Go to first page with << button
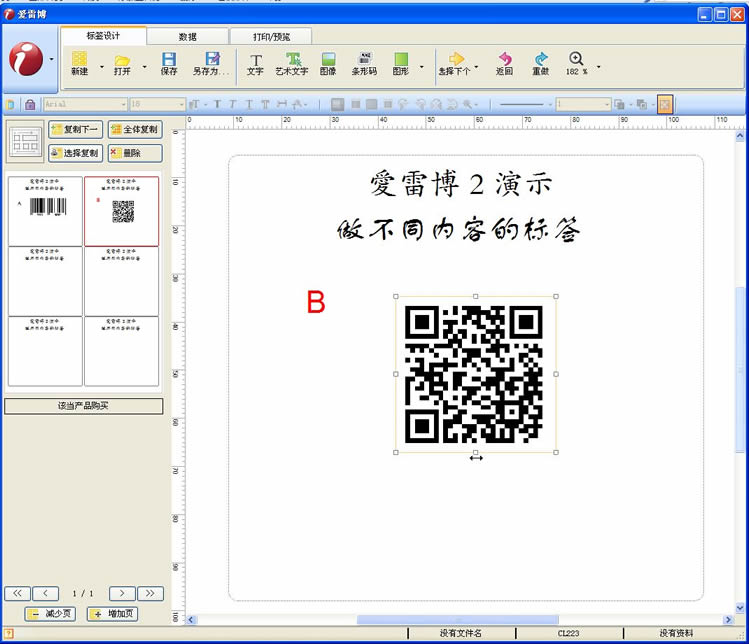The image size is (749, 644). 18,593
